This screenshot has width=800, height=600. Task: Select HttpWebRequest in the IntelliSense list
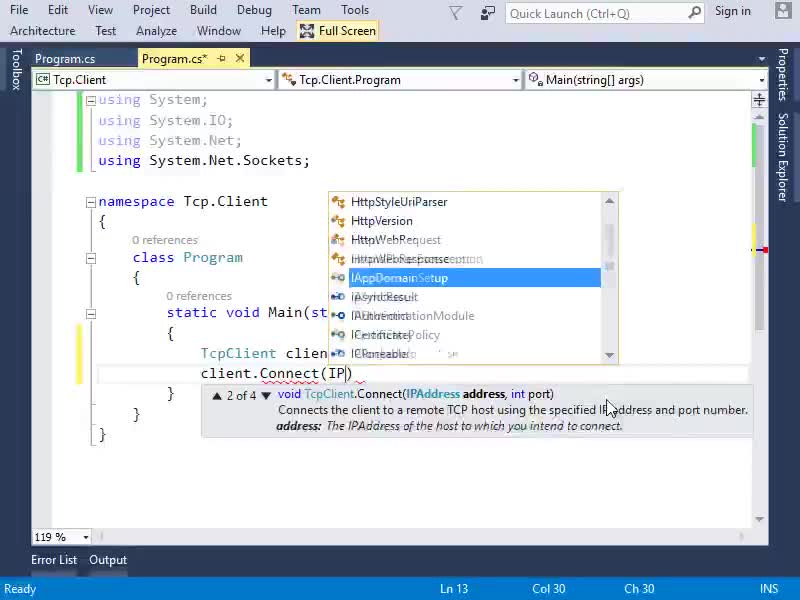pyautogui.click(x=396, y=240)
